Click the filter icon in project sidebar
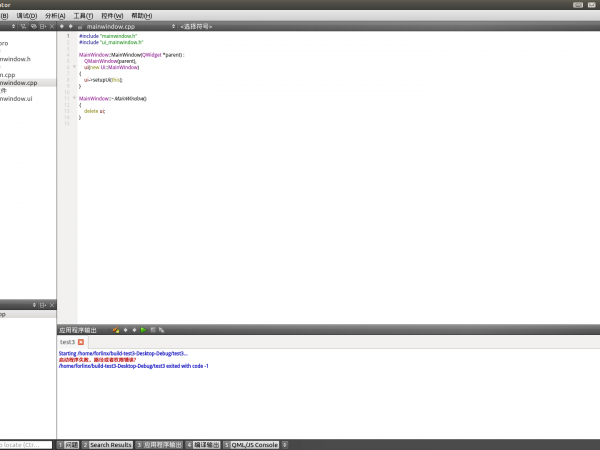This screenshot has width=600, height=450. pyautogui.click(x=23, y=26)
